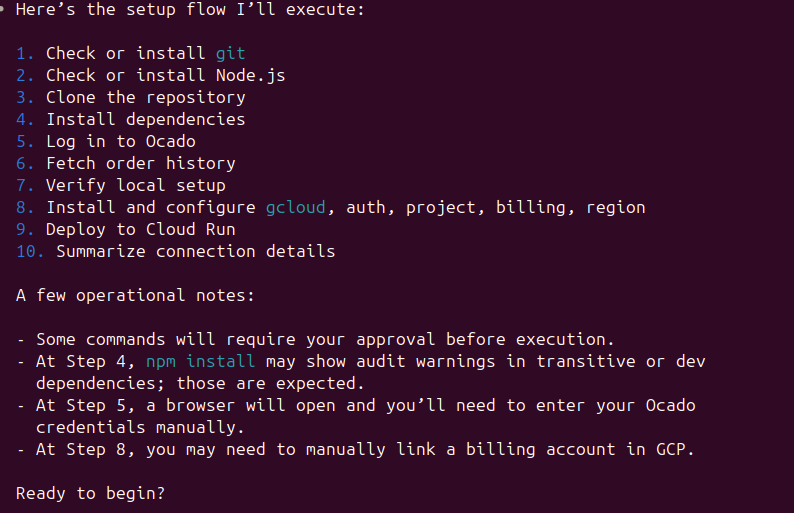The width and height of the screenshot is (794, 513).
Task: Click 'Summarize connection details' step text
Action: (195, 251)
